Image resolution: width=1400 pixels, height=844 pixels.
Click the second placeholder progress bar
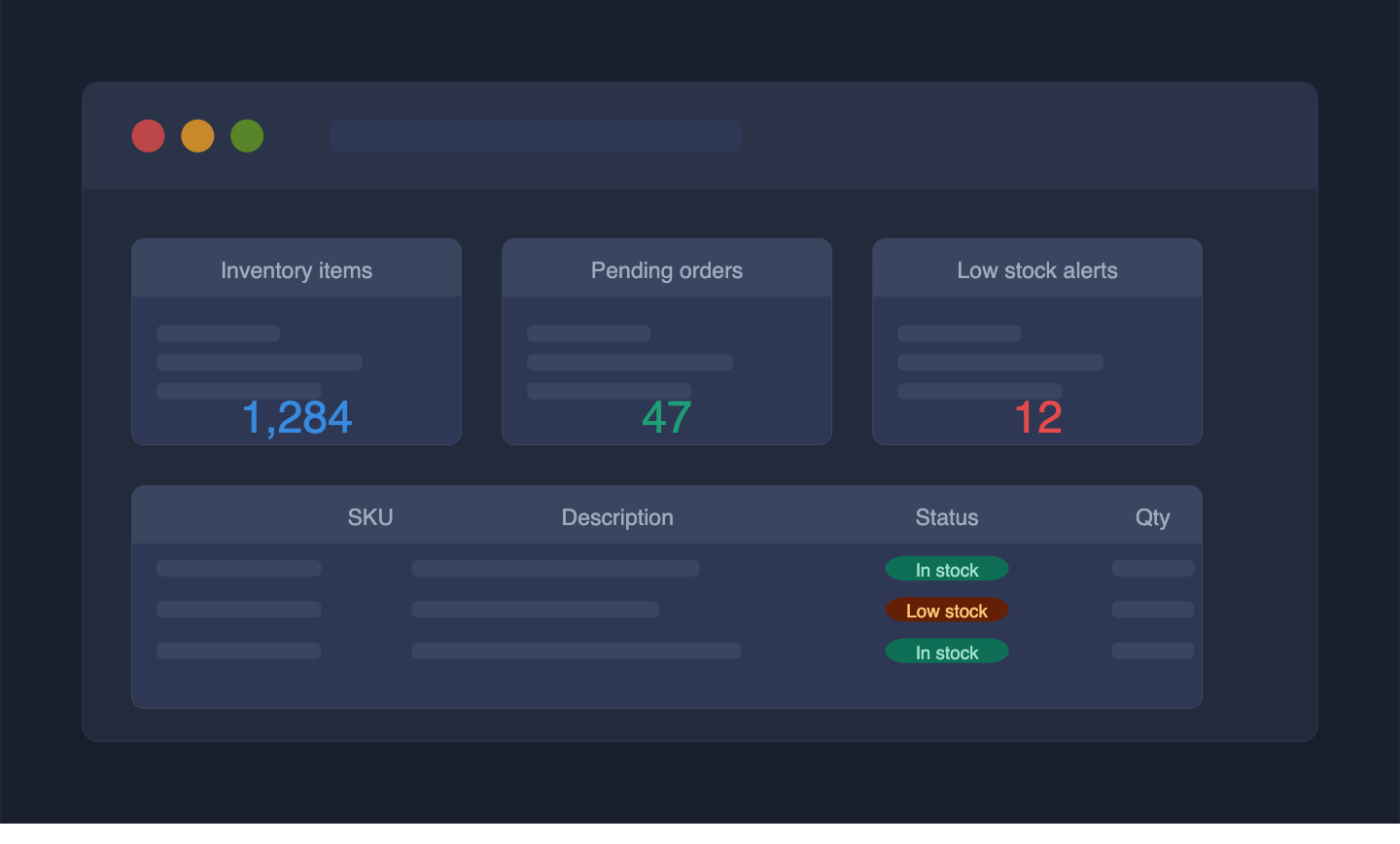click(x=259, y=362)
